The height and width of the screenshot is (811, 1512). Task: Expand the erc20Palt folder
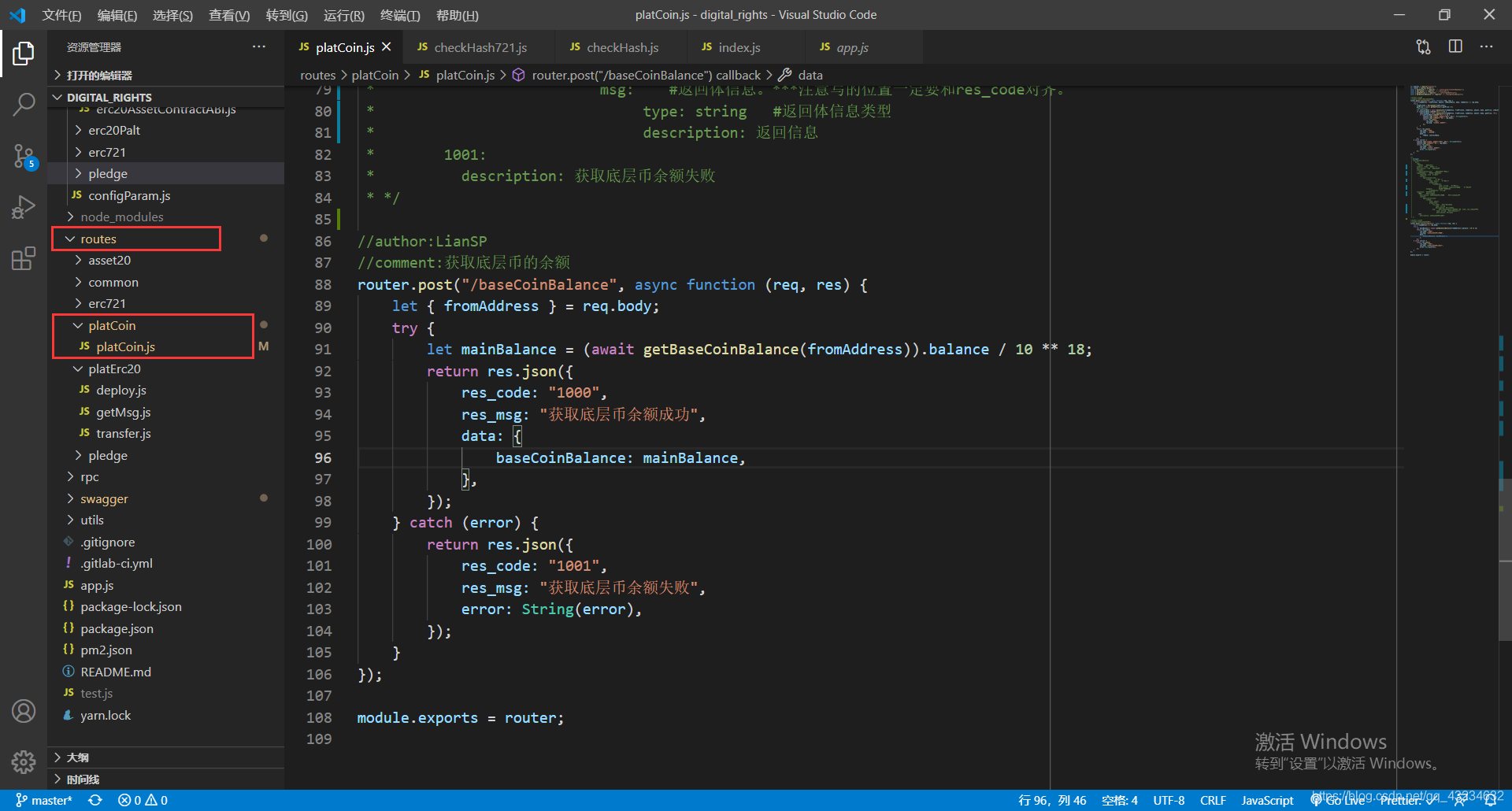click(165, 130)
